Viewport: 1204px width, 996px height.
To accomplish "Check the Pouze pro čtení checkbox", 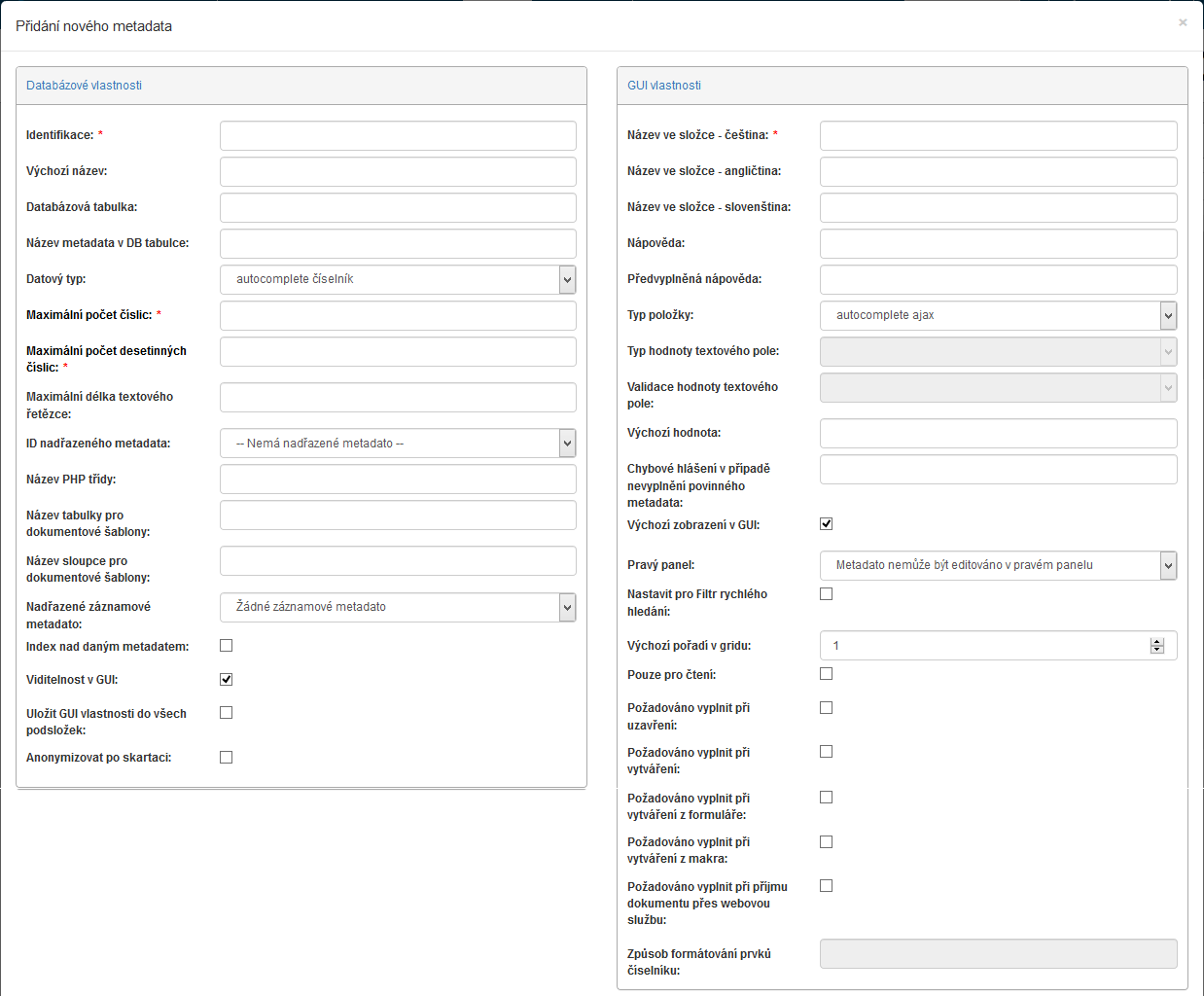I will pyautogui.click(x=827, y=674).
